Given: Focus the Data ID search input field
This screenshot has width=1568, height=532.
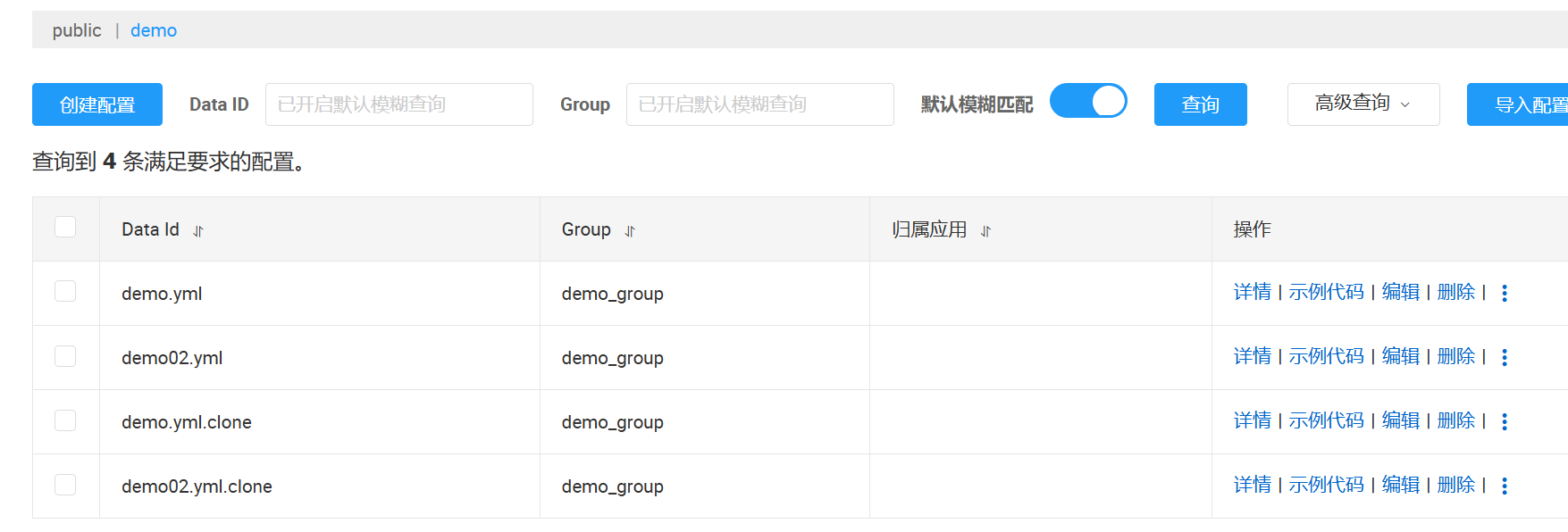Looking at the screenshot, I should tap(398, 104).
